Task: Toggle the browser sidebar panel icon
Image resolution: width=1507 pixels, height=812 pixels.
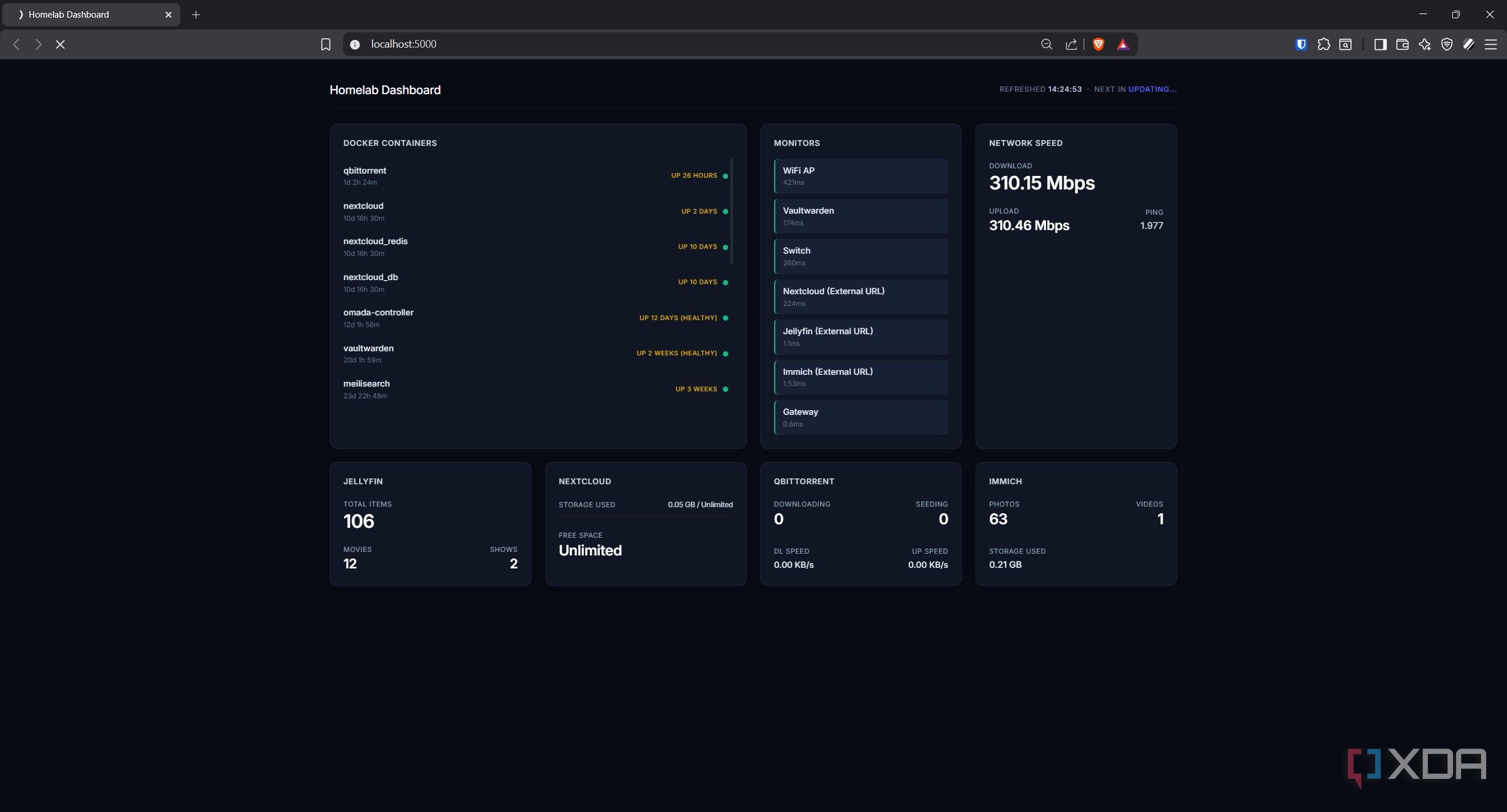Action: (x=1380, y=44)
